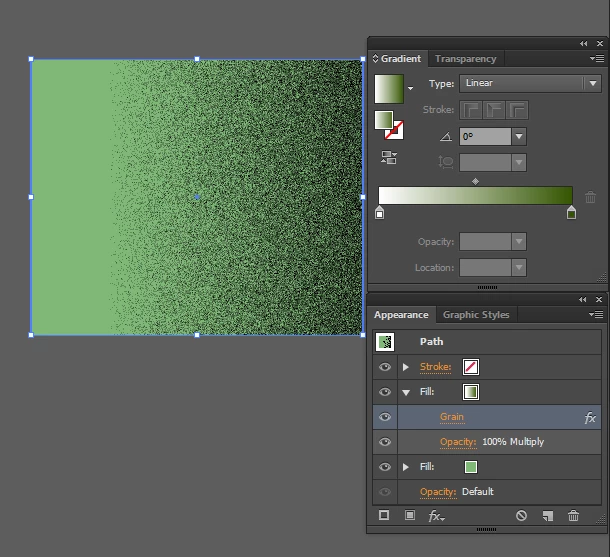Expand the Stroke attribute row

pos(406,367)
